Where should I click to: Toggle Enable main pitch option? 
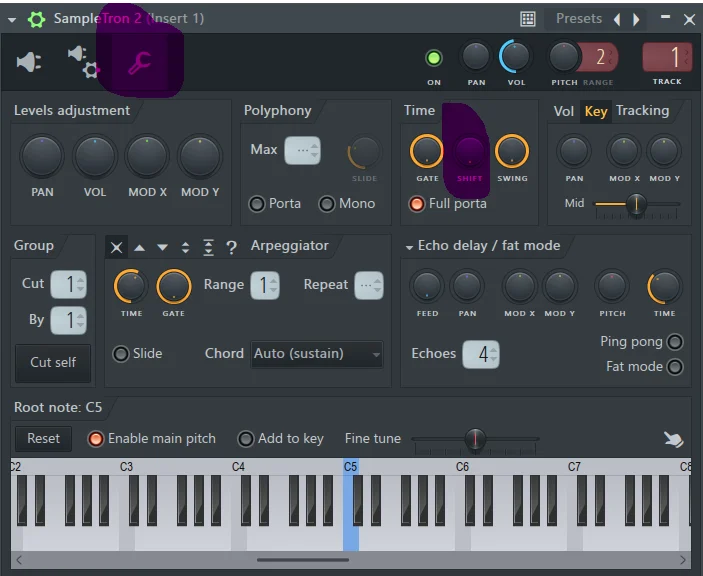(95, 439)
